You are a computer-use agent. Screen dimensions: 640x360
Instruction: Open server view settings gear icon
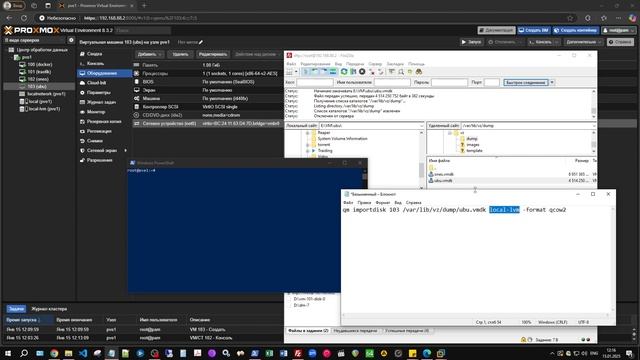point(71,40)
